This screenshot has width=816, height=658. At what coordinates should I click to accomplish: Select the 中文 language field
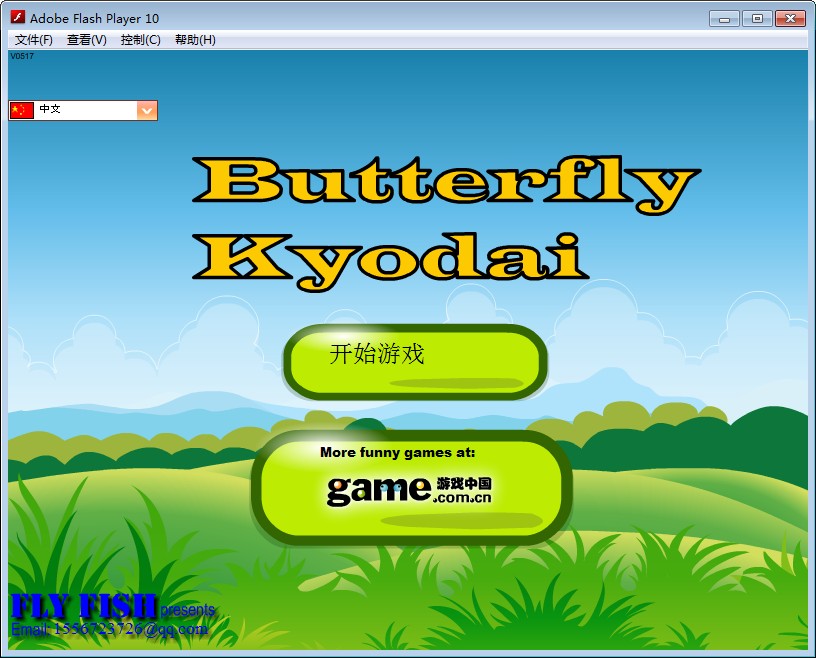click(x=85, y=110)
